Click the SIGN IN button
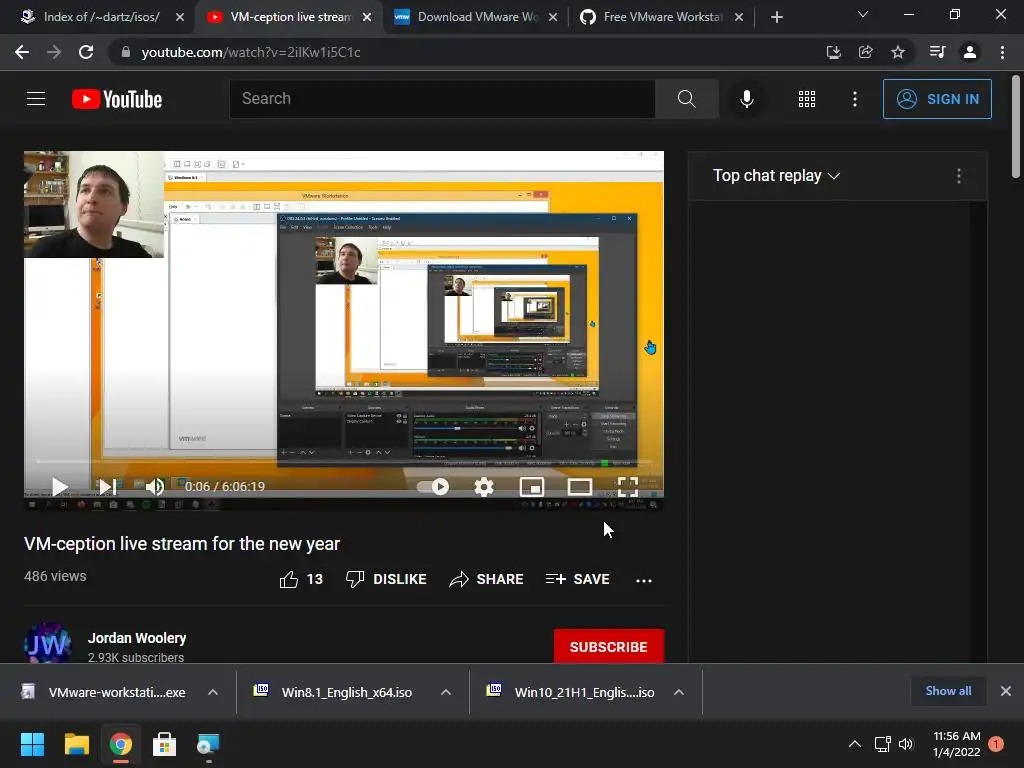This screenshot has height=768, width=1024. [937, 99]
